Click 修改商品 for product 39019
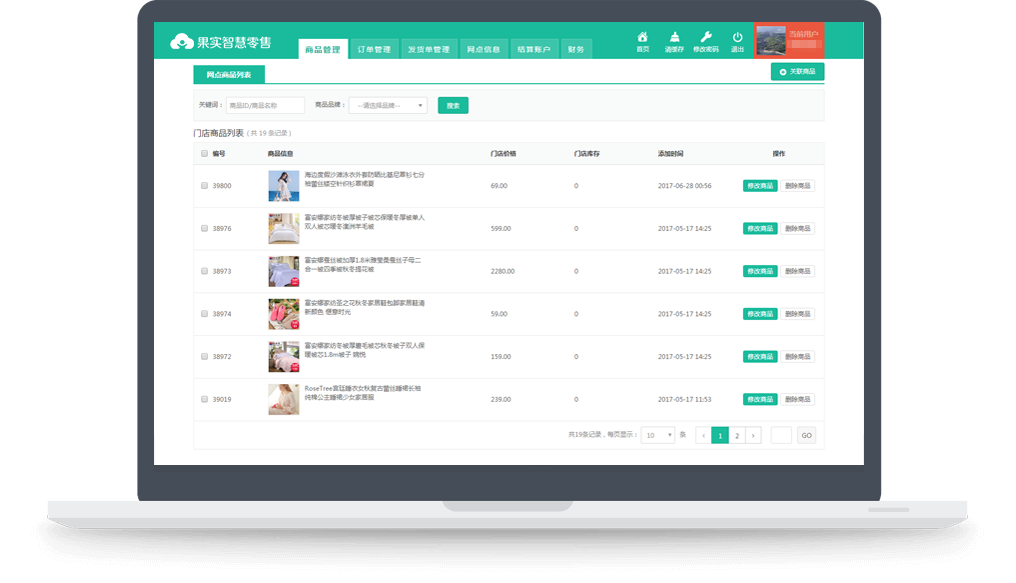The height and width of the screenshot is (583, 1016). click(x=758, y=398)
